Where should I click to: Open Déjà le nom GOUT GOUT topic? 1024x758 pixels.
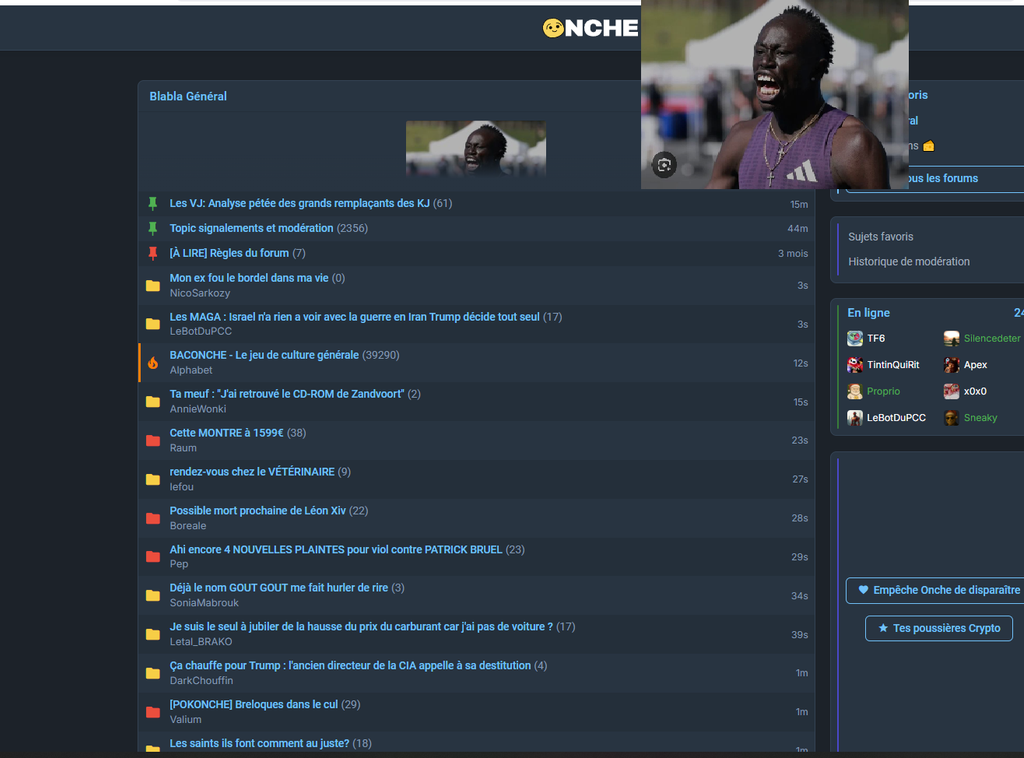click(x=279, y=588)
